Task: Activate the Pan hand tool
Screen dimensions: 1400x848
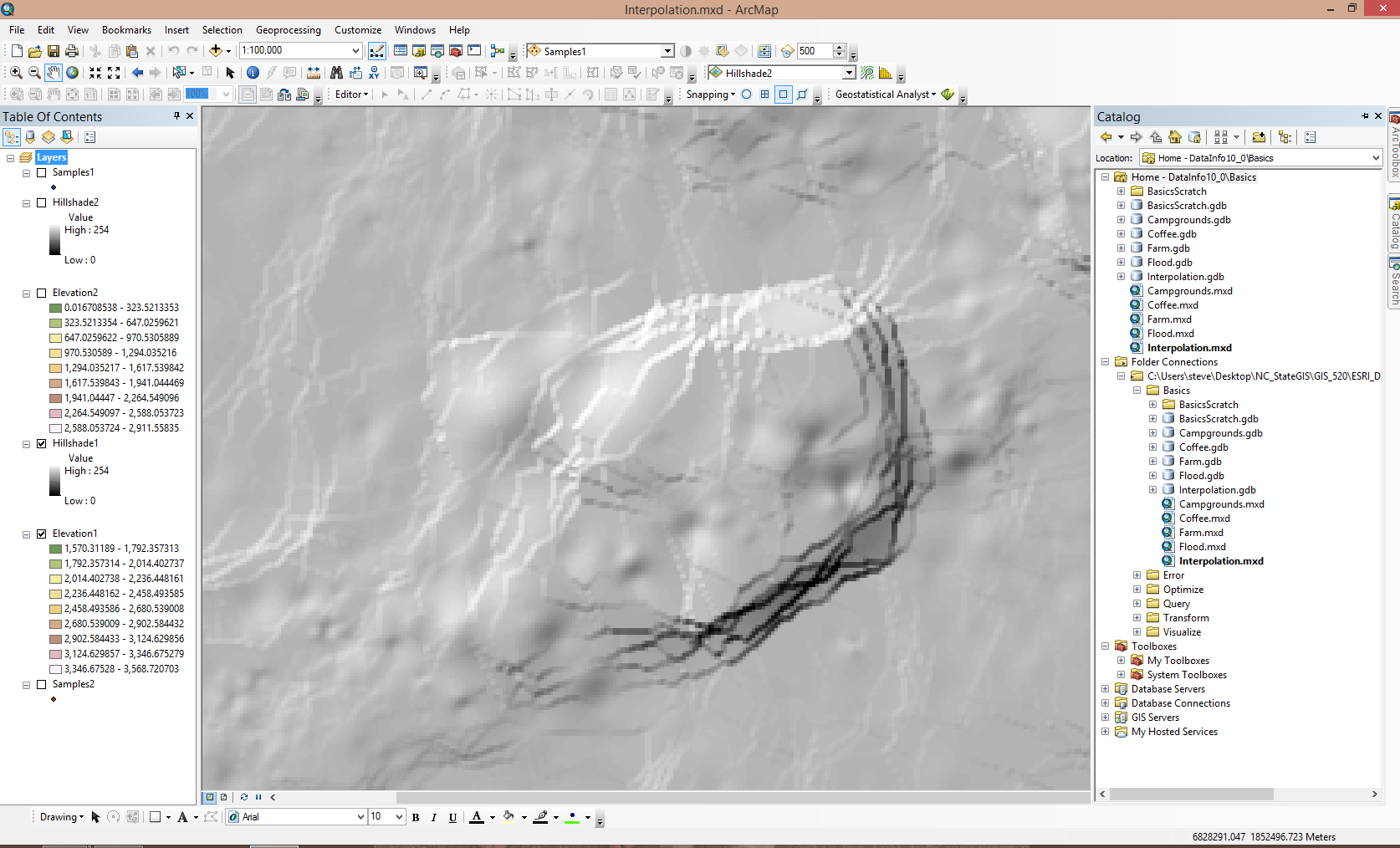Action: pyautogui.click(x=54, y=73)
